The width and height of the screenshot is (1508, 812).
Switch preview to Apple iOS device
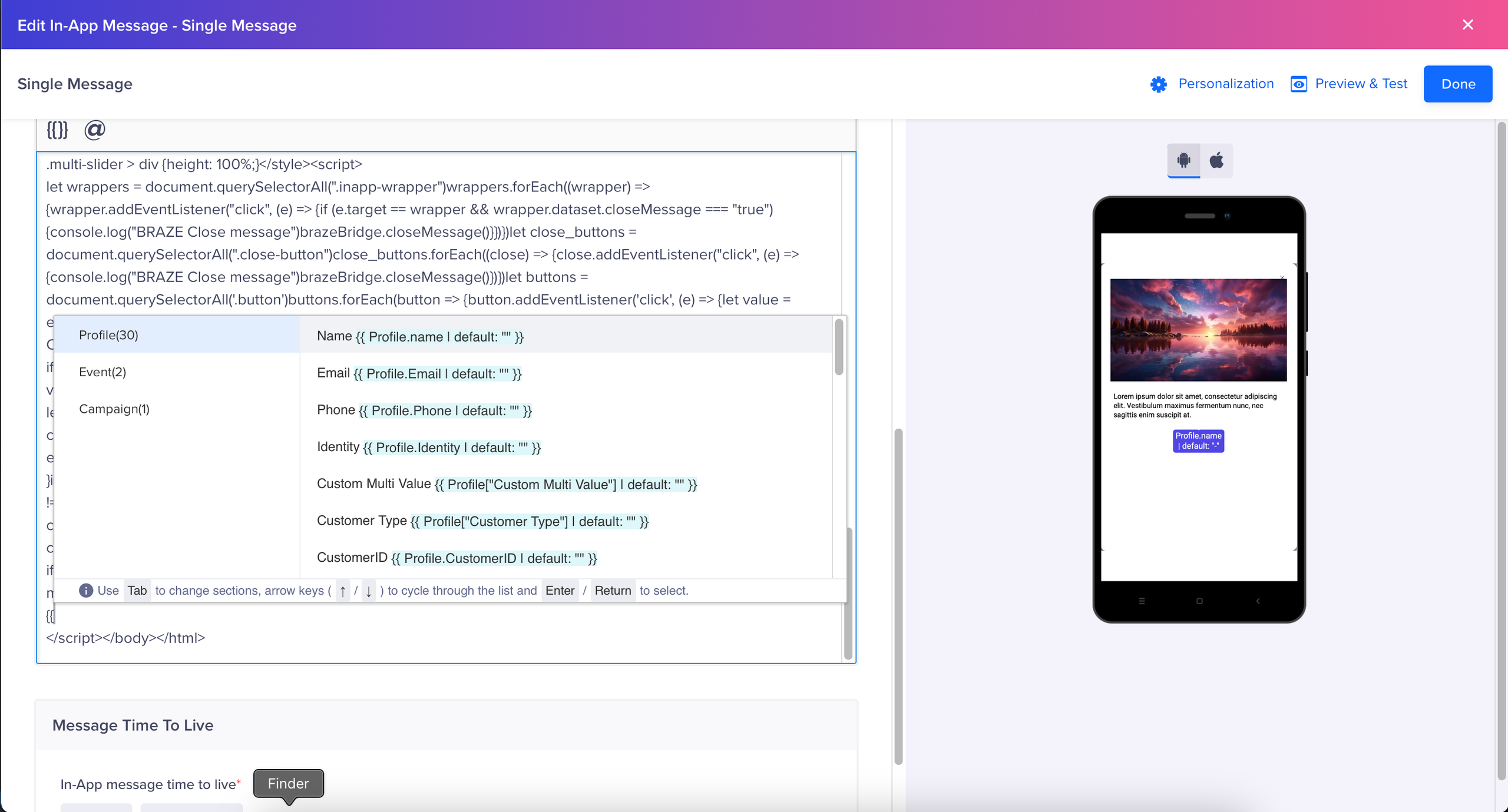[x=1216, y=160]
